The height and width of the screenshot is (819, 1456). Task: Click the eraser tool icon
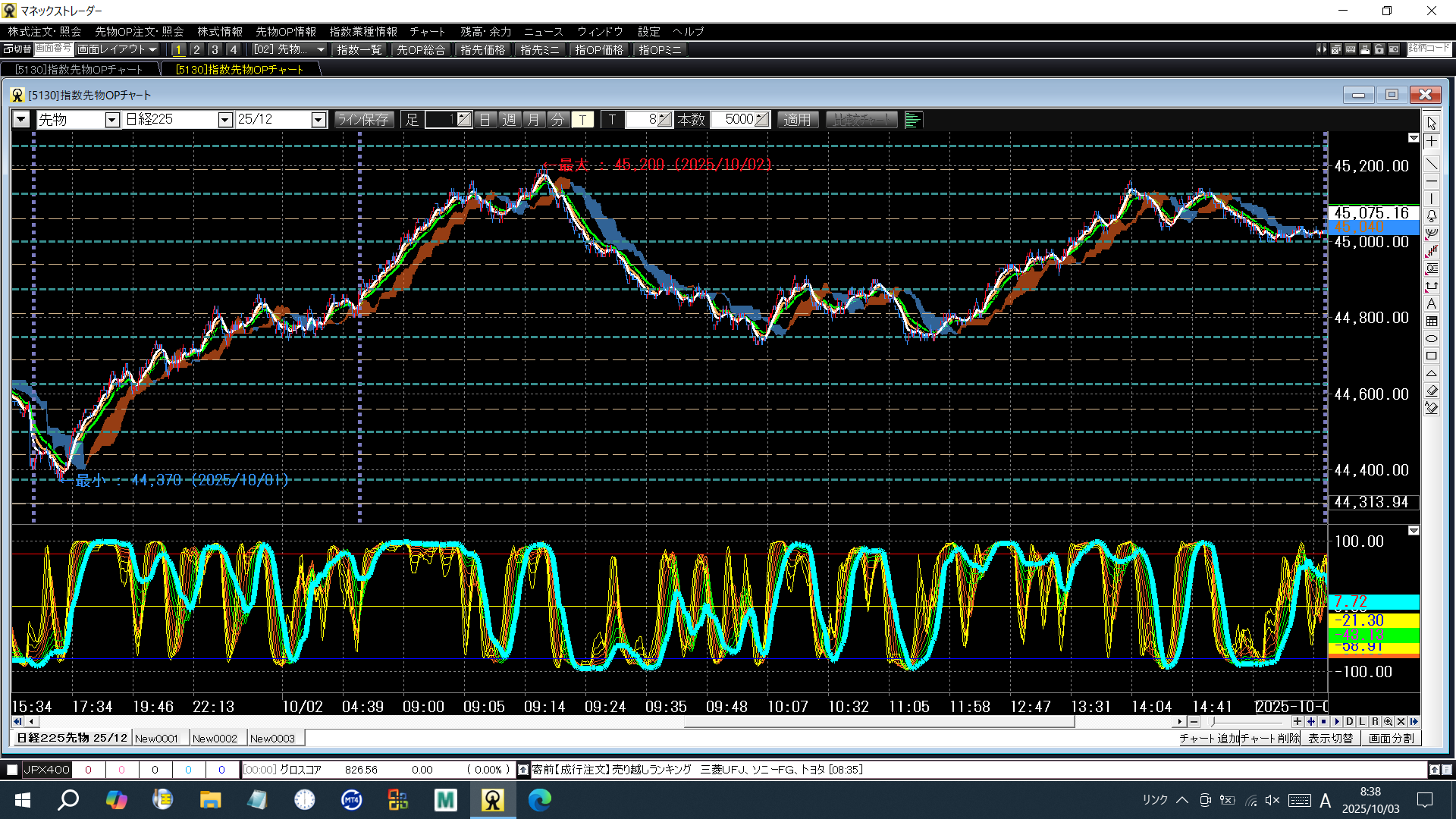pos(1432,391)
